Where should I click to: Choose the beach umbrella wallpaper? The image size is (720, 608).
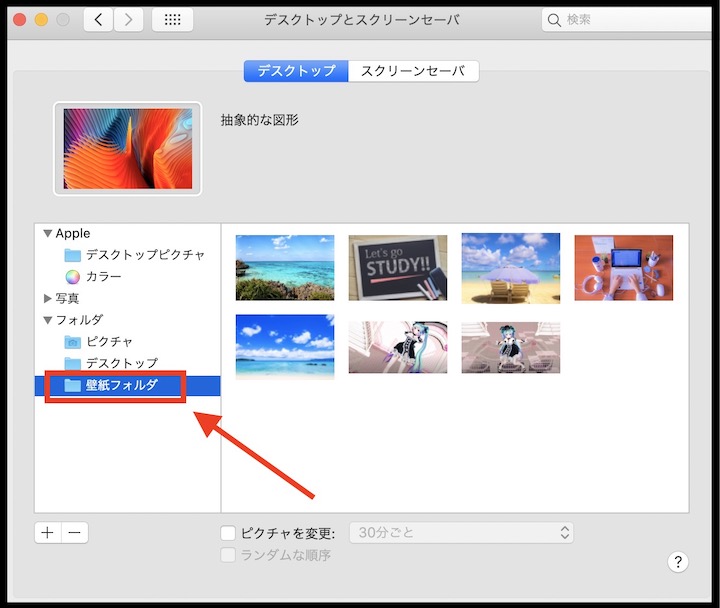click(511, 268)
